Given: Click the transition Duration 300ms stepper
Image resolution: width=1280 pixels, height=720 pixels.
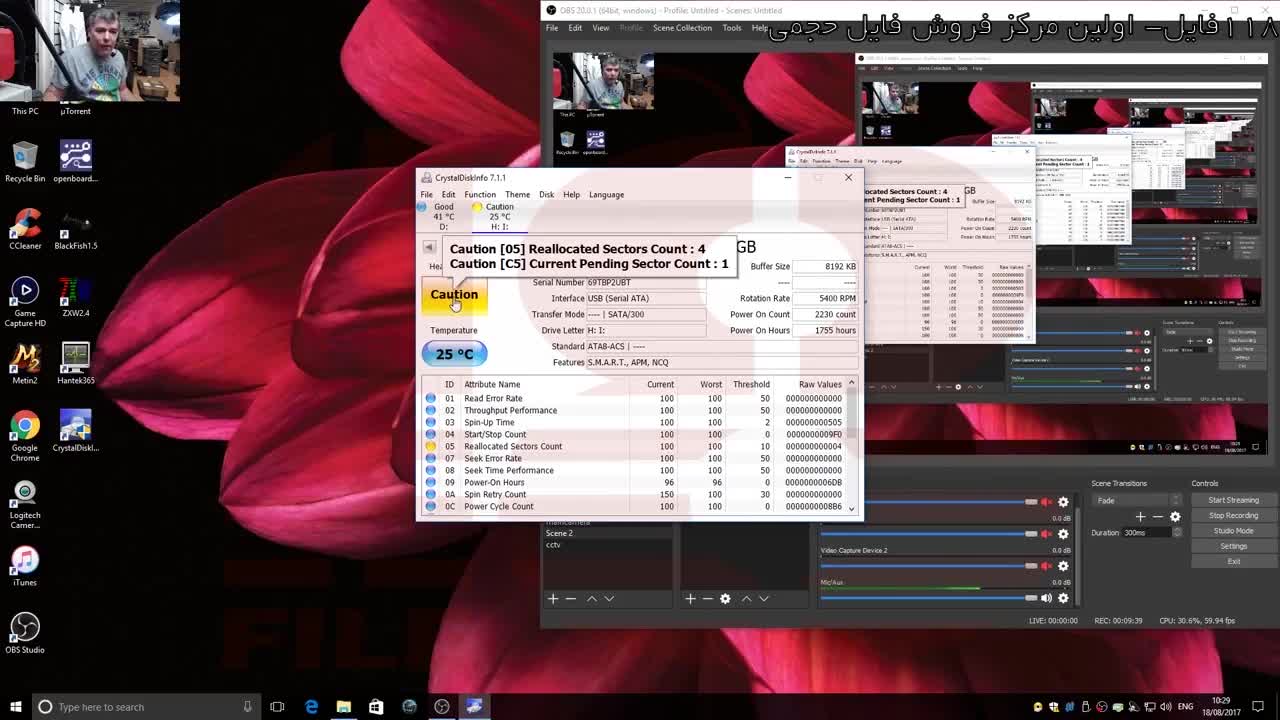Looking at the screenshot, I should coord(1177,533).
